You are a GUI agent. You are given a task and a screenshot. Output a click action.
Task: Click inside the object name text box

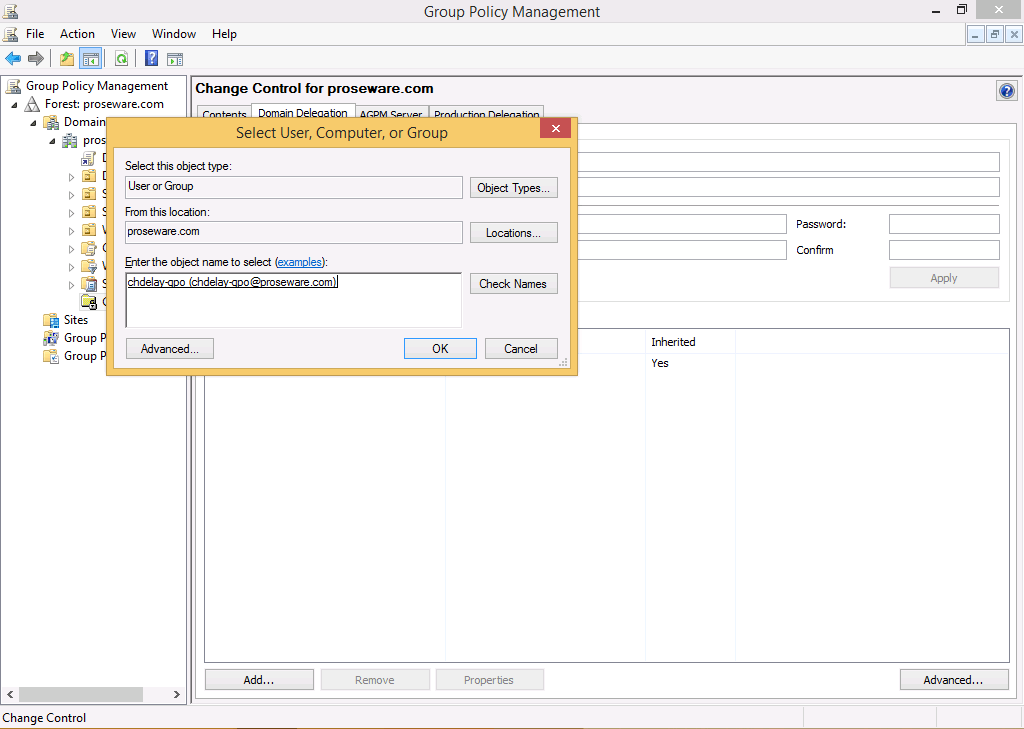pos(293,308)
